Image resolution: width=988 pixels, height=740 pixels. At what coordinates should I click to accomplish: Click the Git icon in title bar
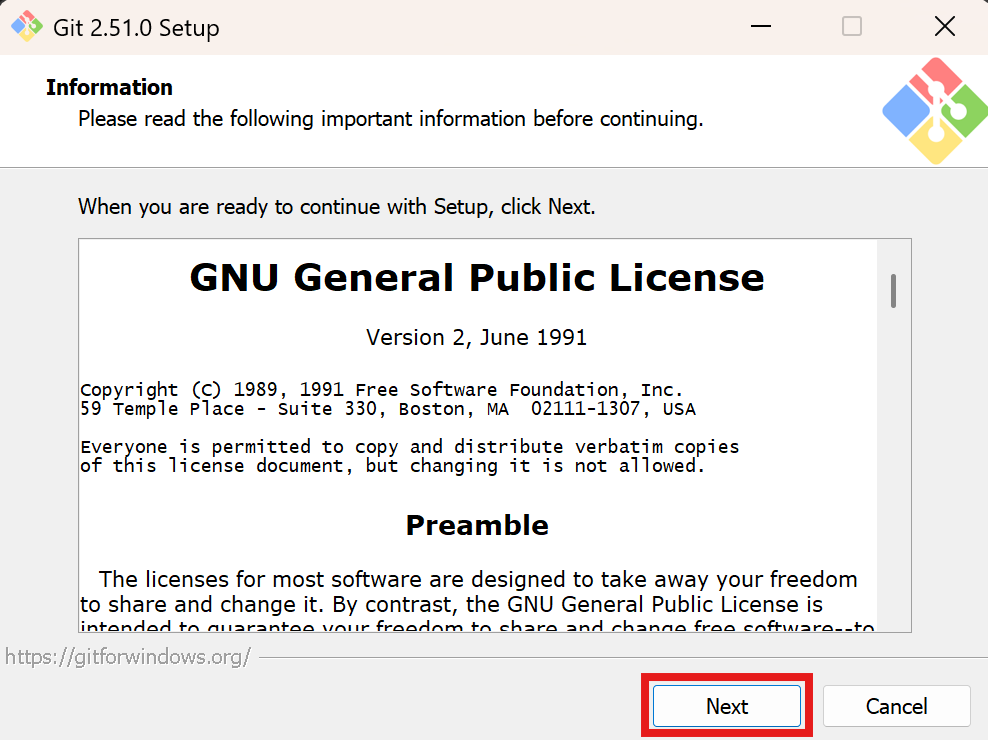[26, 26]
